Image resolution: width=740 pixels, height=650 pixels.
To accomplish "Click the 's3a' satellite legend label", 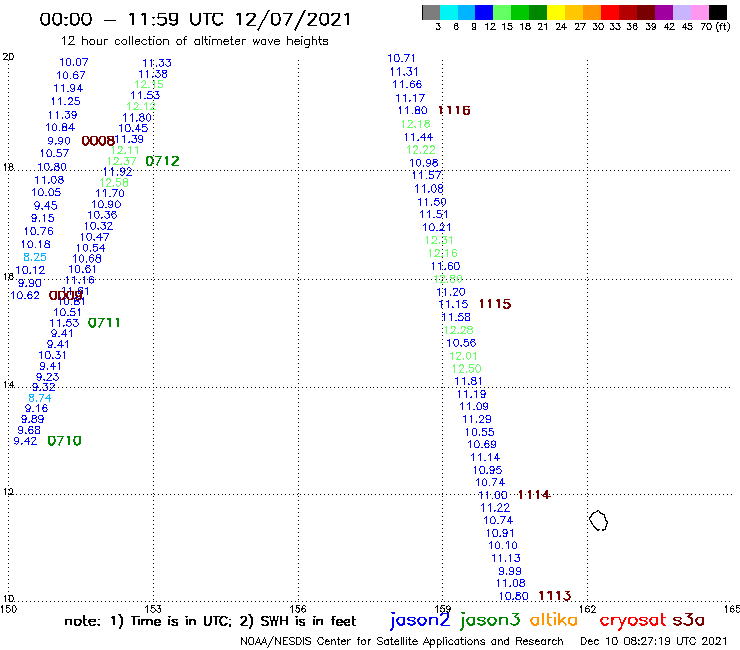I will coord(689,620).
